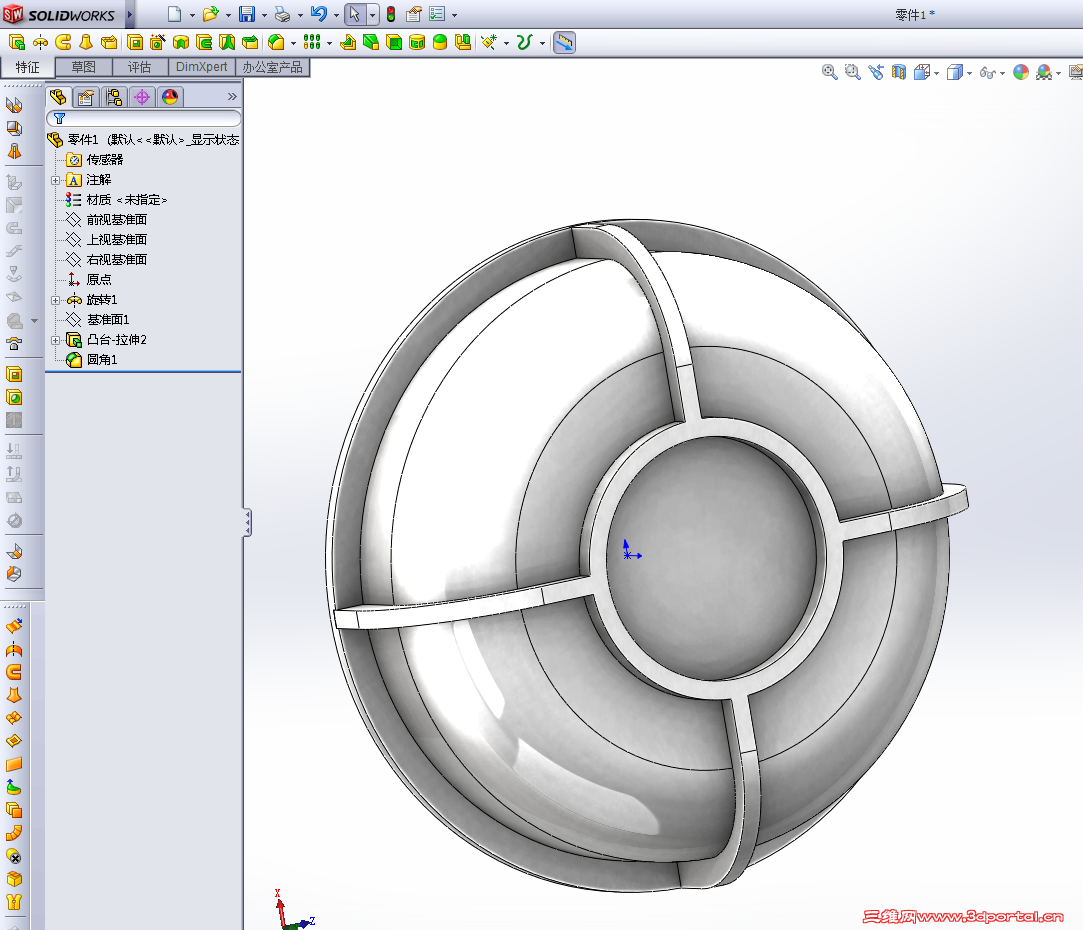This screenshot has height=930, width=1083.
Task: Select the Dome feature tool
Action: tap(439, 43)
